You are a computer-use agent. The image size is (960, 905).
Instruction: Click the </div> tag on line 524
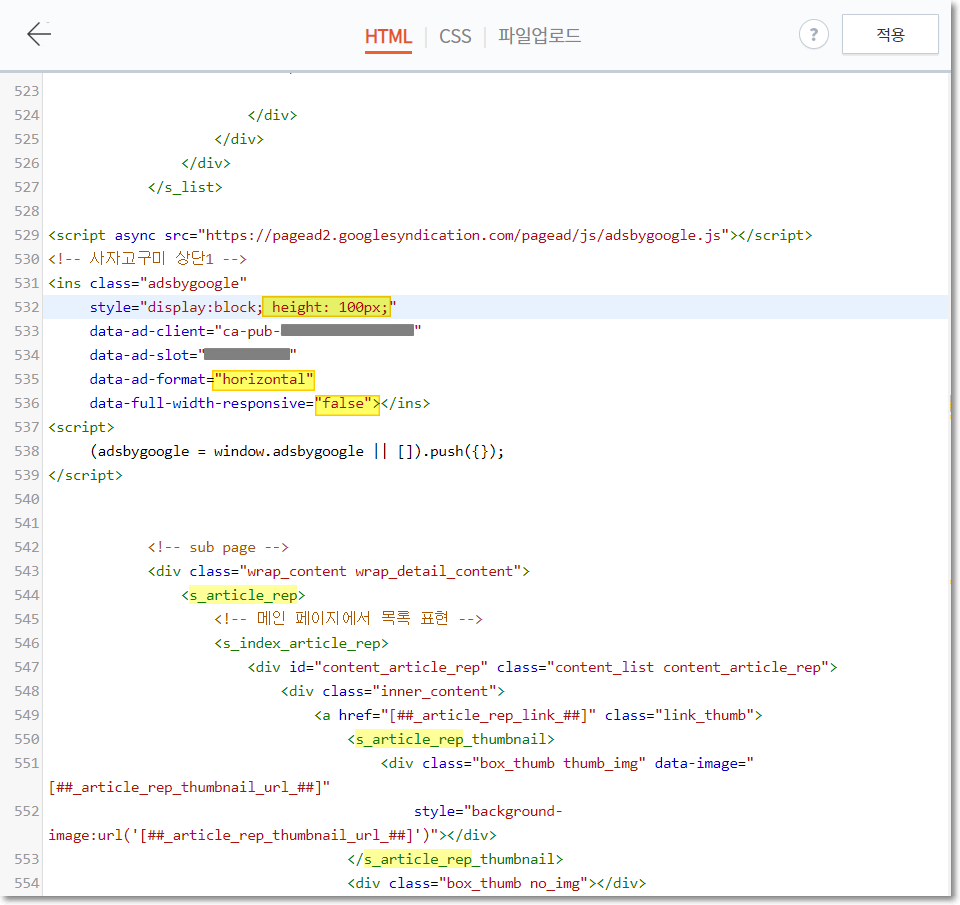click(x=272, y=115)
